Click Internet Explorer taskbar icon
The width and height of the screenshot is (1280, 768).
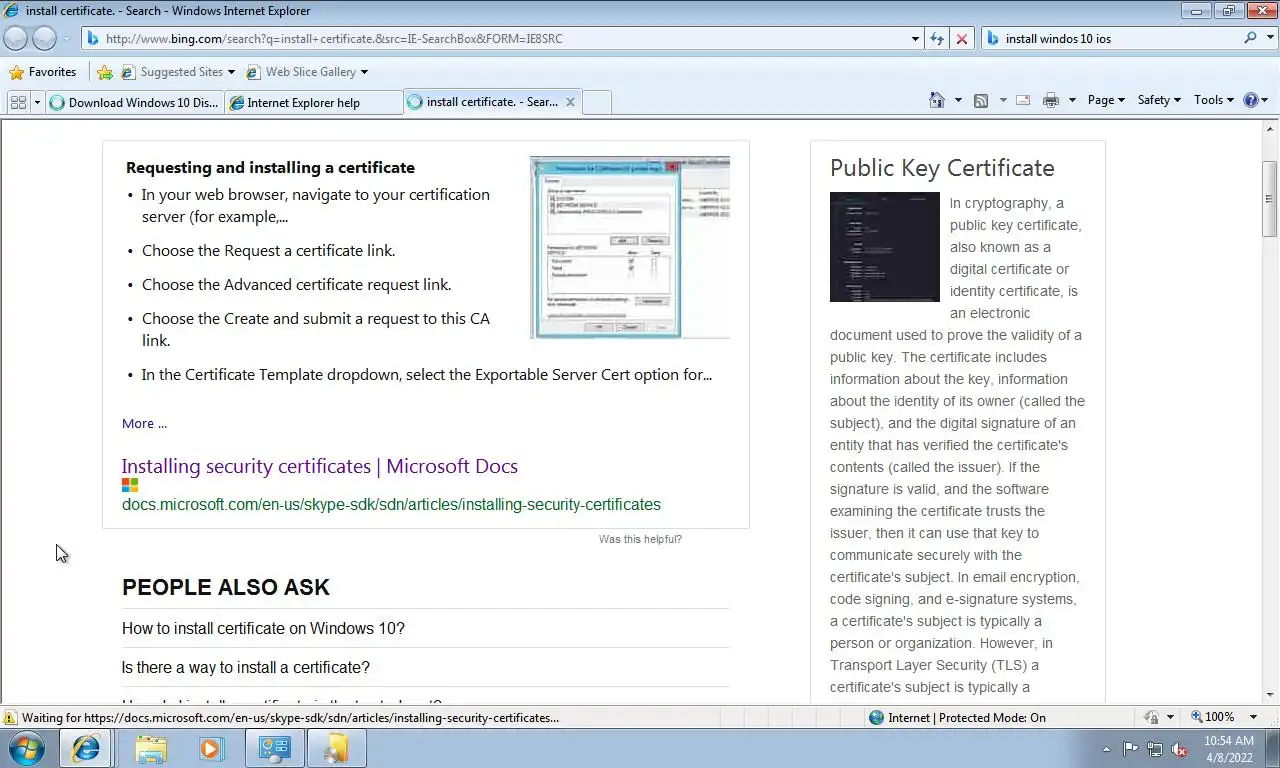point(86,748)
